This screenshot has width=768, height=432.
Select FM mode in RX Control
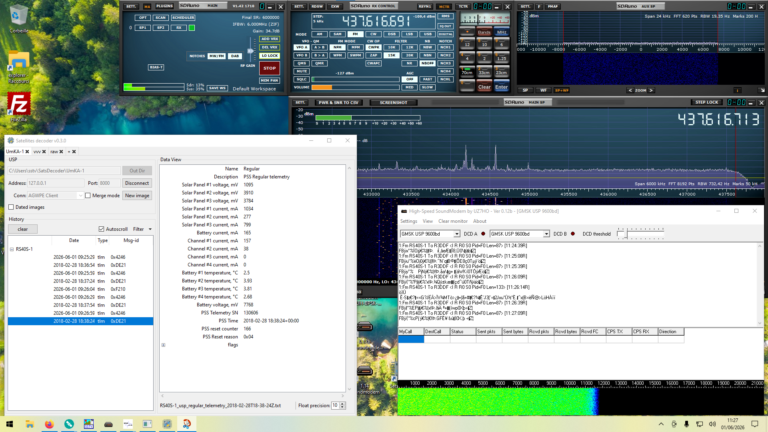click(x=355, y=34)
